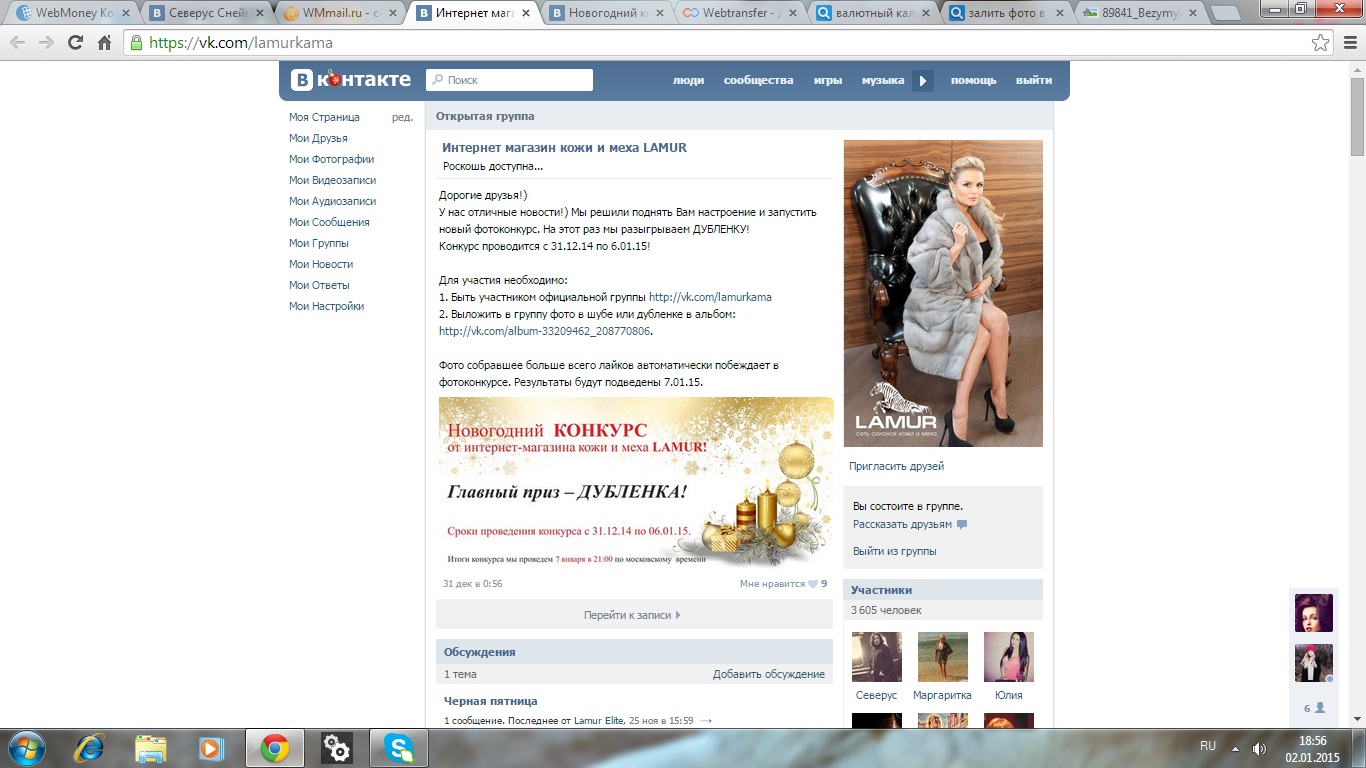Go to Моя Страница
Viewport: 1366px width, 768px height.
pos(324,117)
